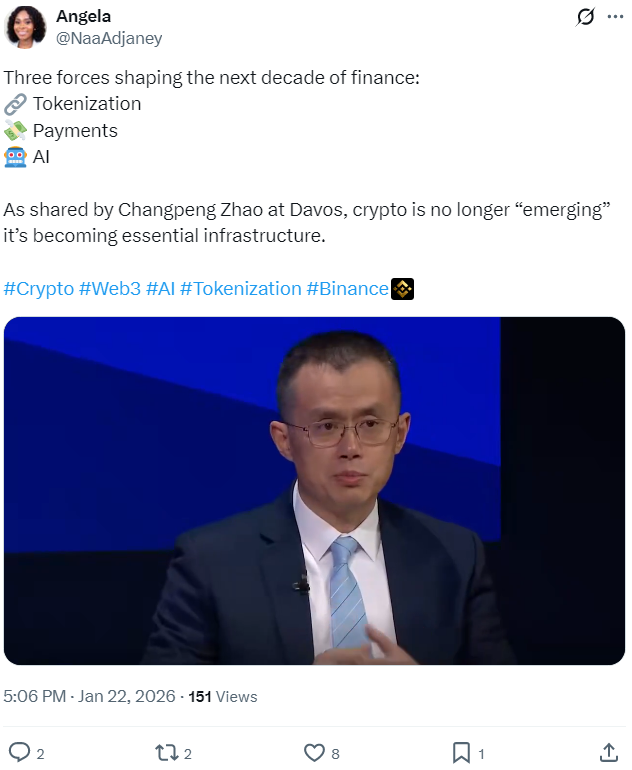
Task: Open Angela's profile picture
Action: pyautogui.click(x=25, y=27)
